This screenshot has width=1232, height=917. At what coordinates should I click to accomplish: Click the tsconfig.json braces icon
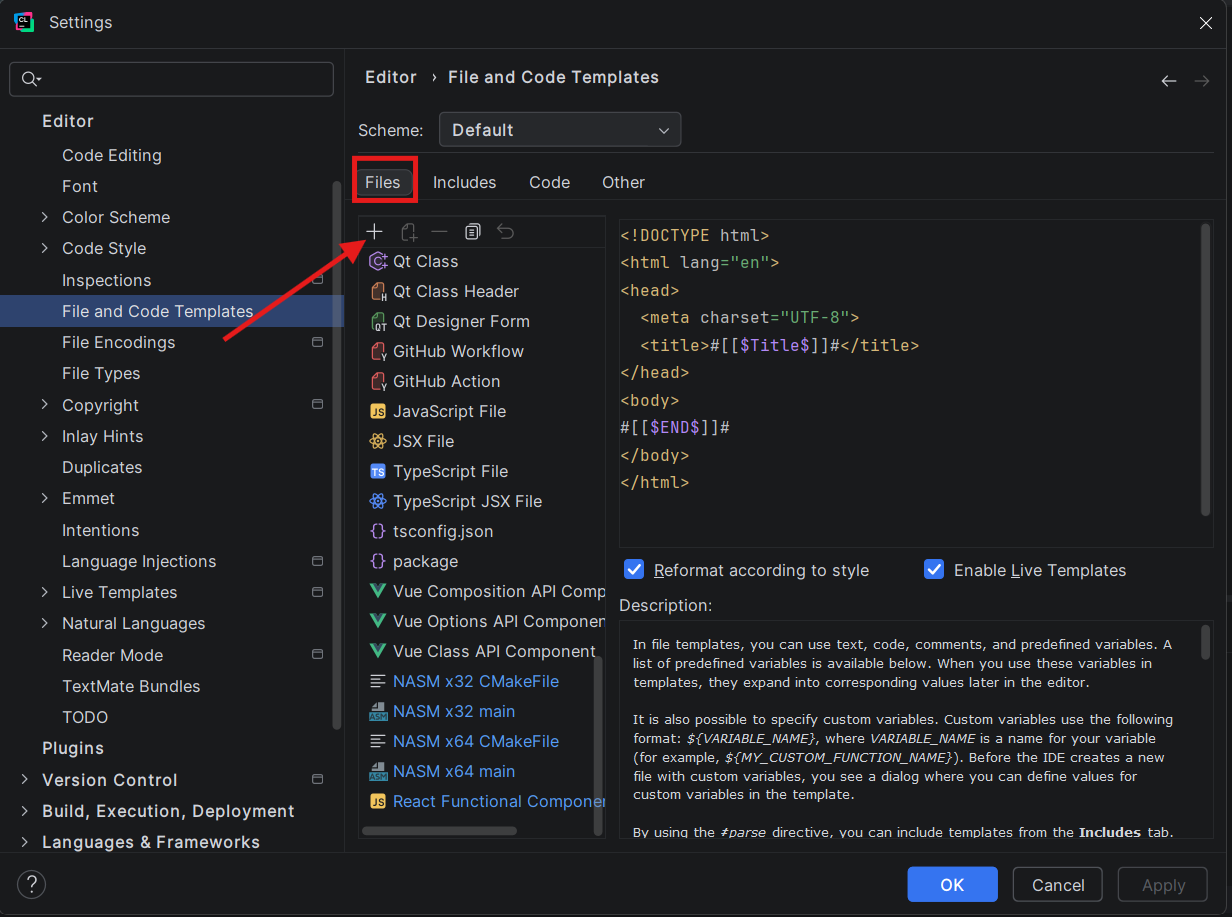point(378,531)
